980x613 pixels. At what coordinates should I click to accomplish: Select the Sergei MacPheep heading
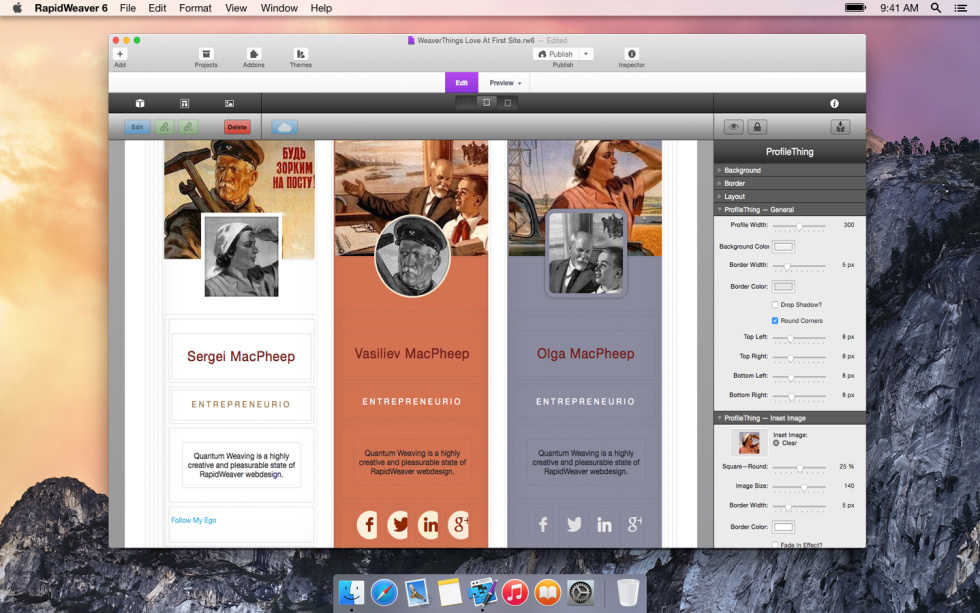[x=241, y=356]
